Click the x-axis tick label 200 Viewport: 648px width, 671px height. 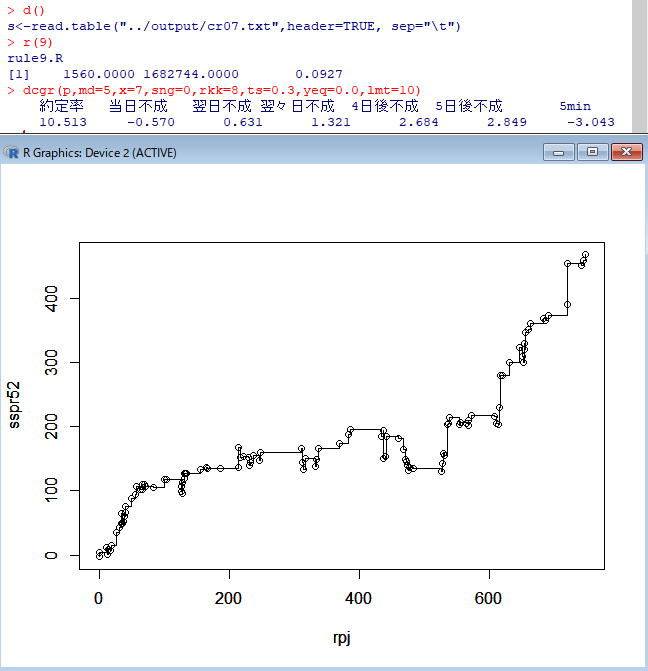[228, 598]
